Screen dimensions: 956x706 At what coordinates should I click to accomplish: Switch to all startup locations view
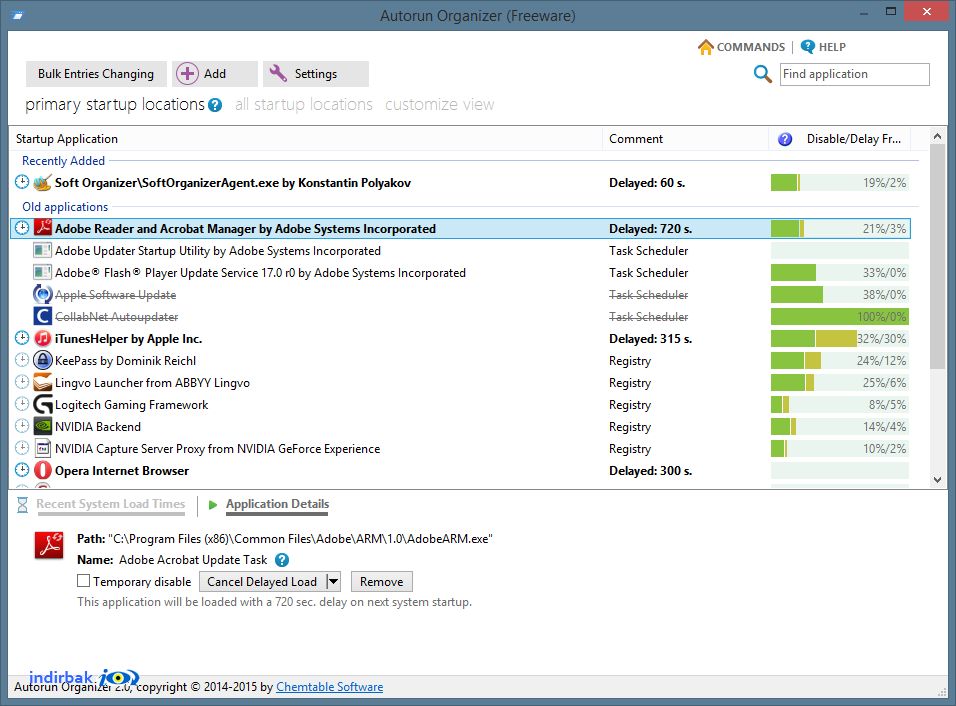[x=303, y=105]
